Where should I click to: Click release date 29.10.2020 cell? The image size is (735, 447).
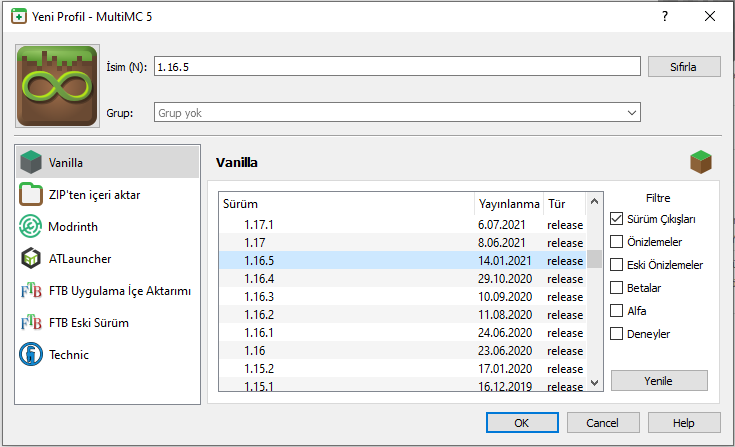click(505, 279)
